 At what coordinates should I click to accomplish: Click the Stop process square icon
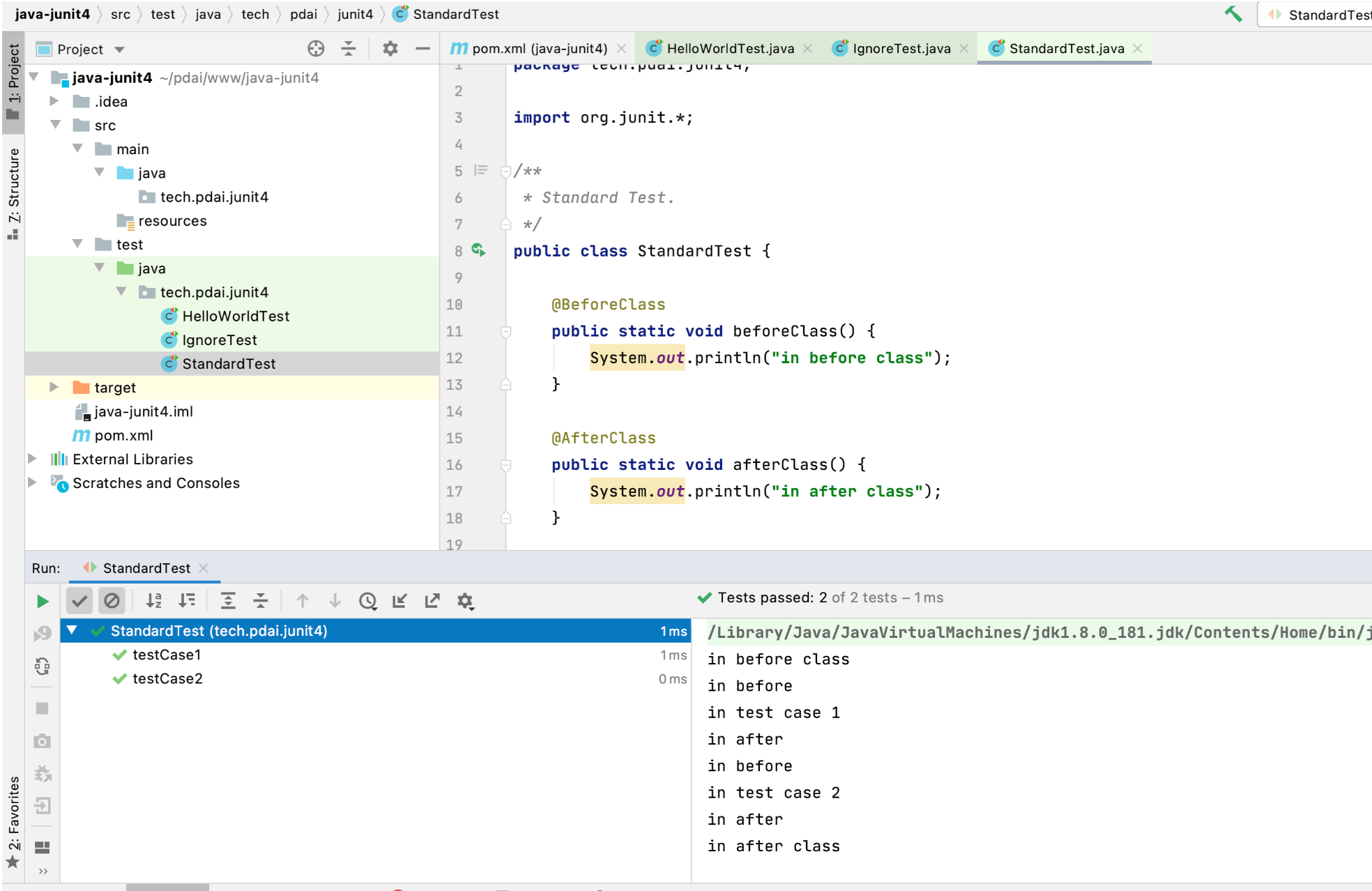43,708
